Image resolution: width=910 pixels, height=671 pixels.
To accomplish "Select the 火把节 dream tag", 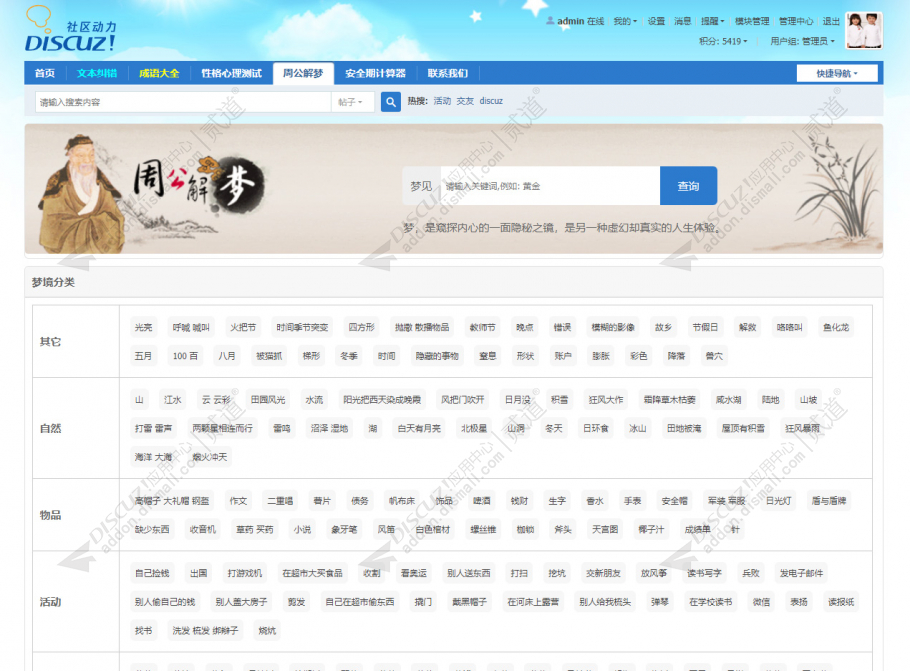I will pyautogui.click(x=243, y=327).
